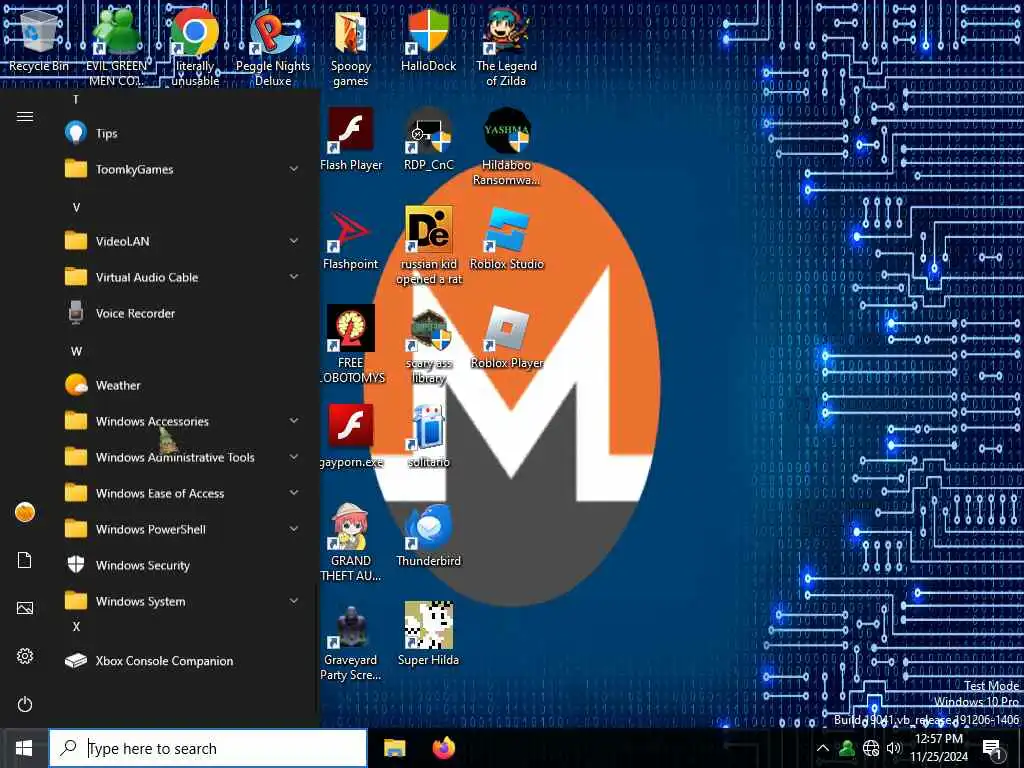Open the clock showing 12:57 PM
The image size is (1024, 768).
click(939, 748)
